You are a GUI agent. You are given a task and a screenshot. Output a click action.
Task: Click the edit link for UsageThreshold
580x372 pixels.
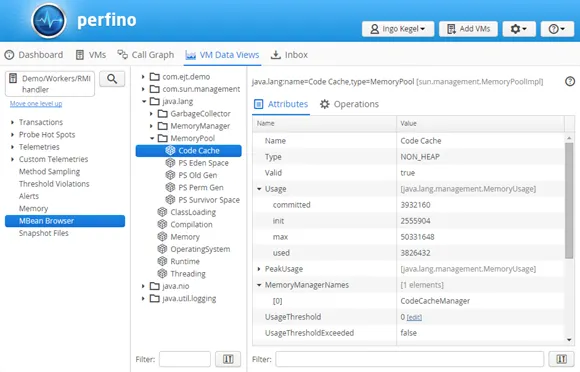(x=414, y=317)
